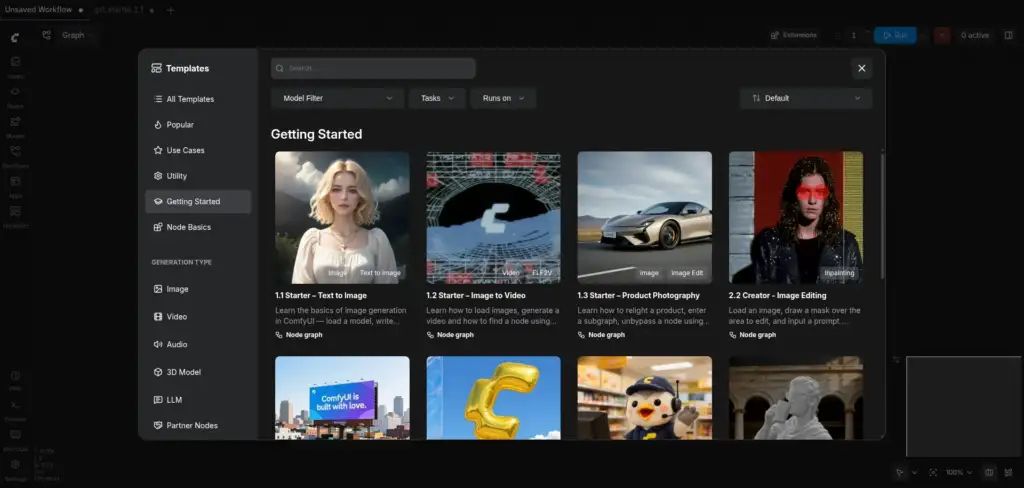1024x488 pixels.
Task: Close the Templates dialog
Action: (x=861, y=68)
